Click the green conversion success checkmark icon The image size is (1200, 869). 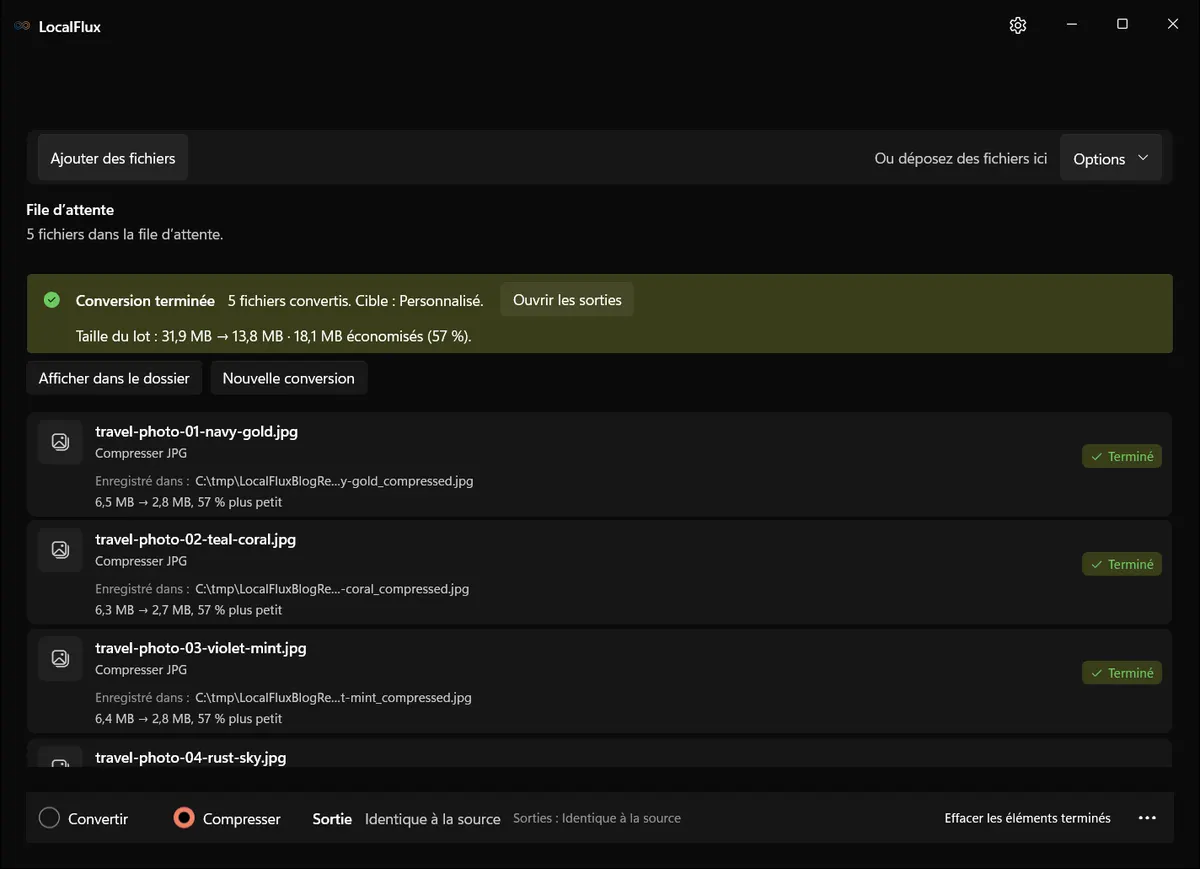pos(52,300)
